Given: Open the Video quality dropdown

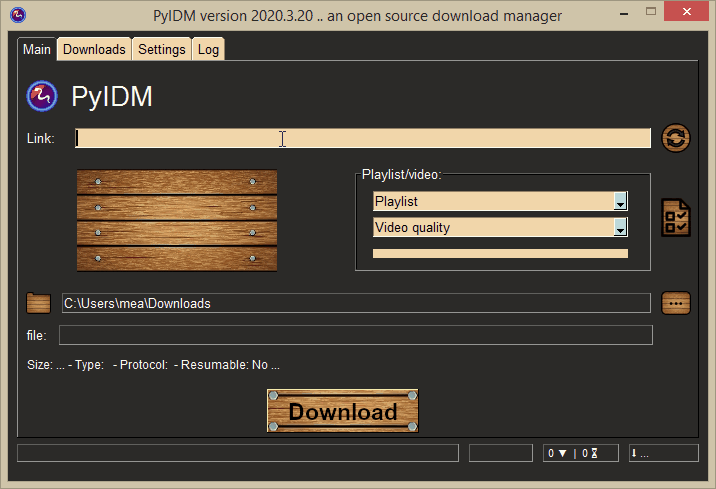Looking at the screenshot, I should point(500,227).
